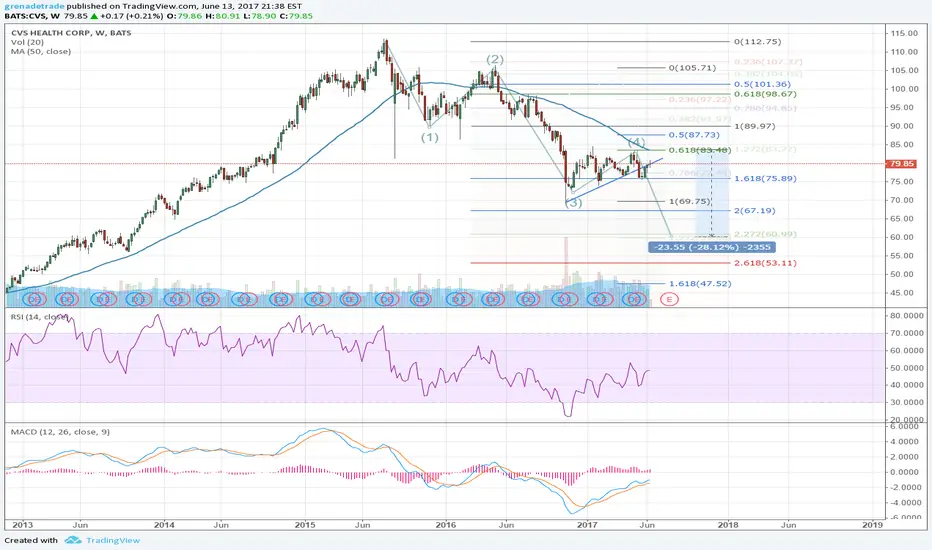Select Fibonacci level 0(105.71)
Viewport: 932px width, 550px height.
click(x=692, y=68)
